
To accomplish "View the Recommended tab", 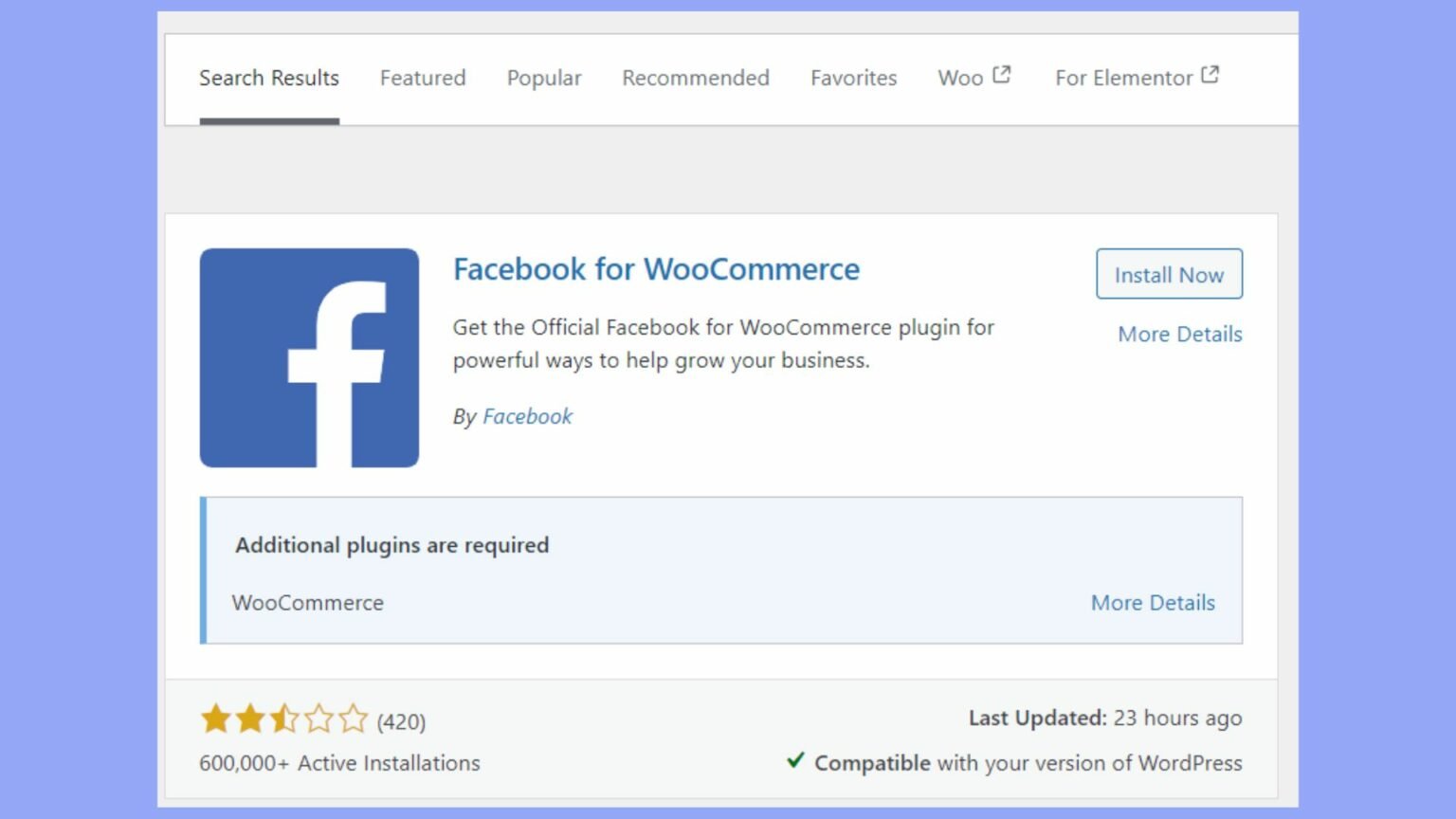I will [695, 78].
